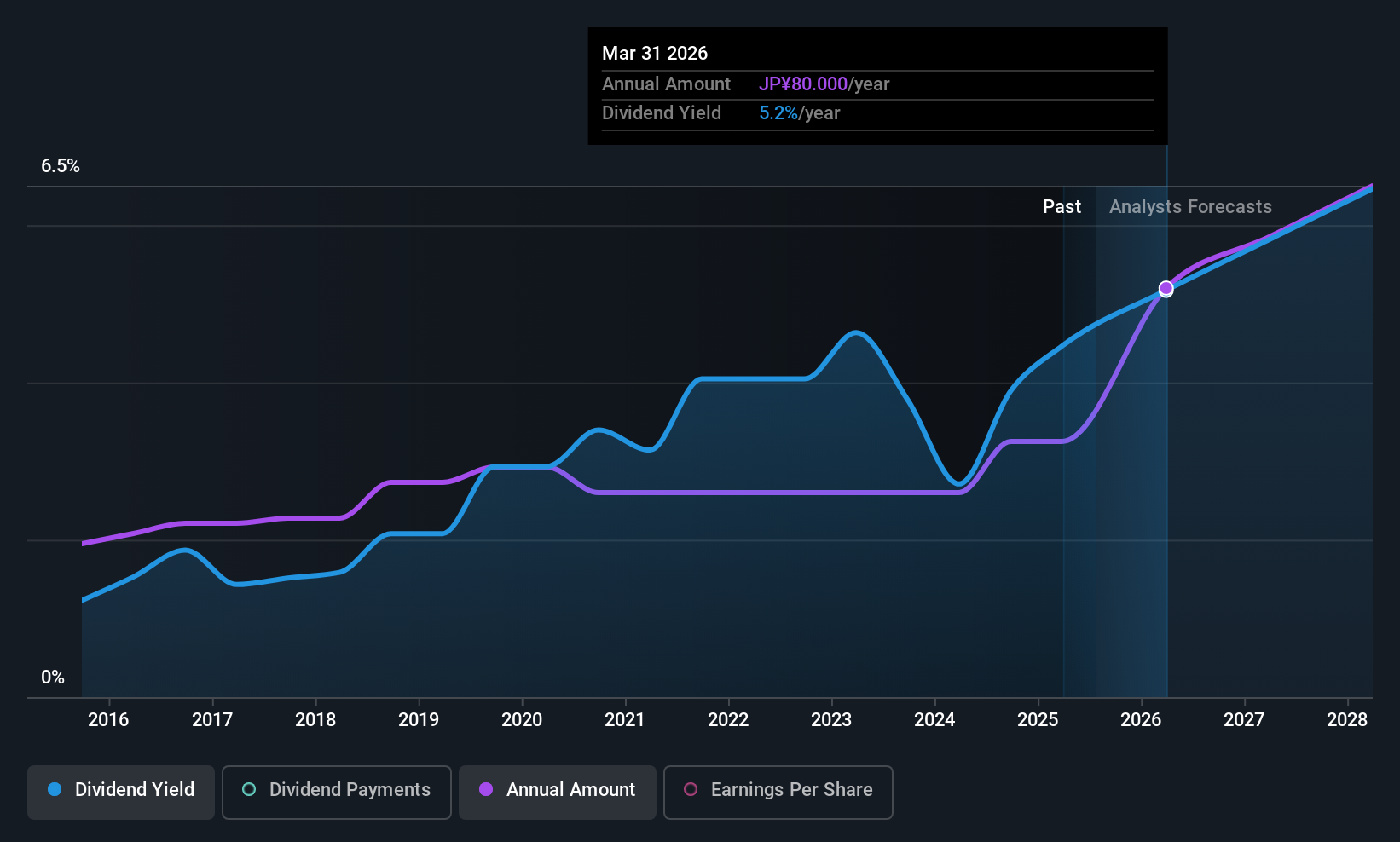Click the teal Dividend Payments circle icon
This screenshot has height=842, width=1400.
249,789
